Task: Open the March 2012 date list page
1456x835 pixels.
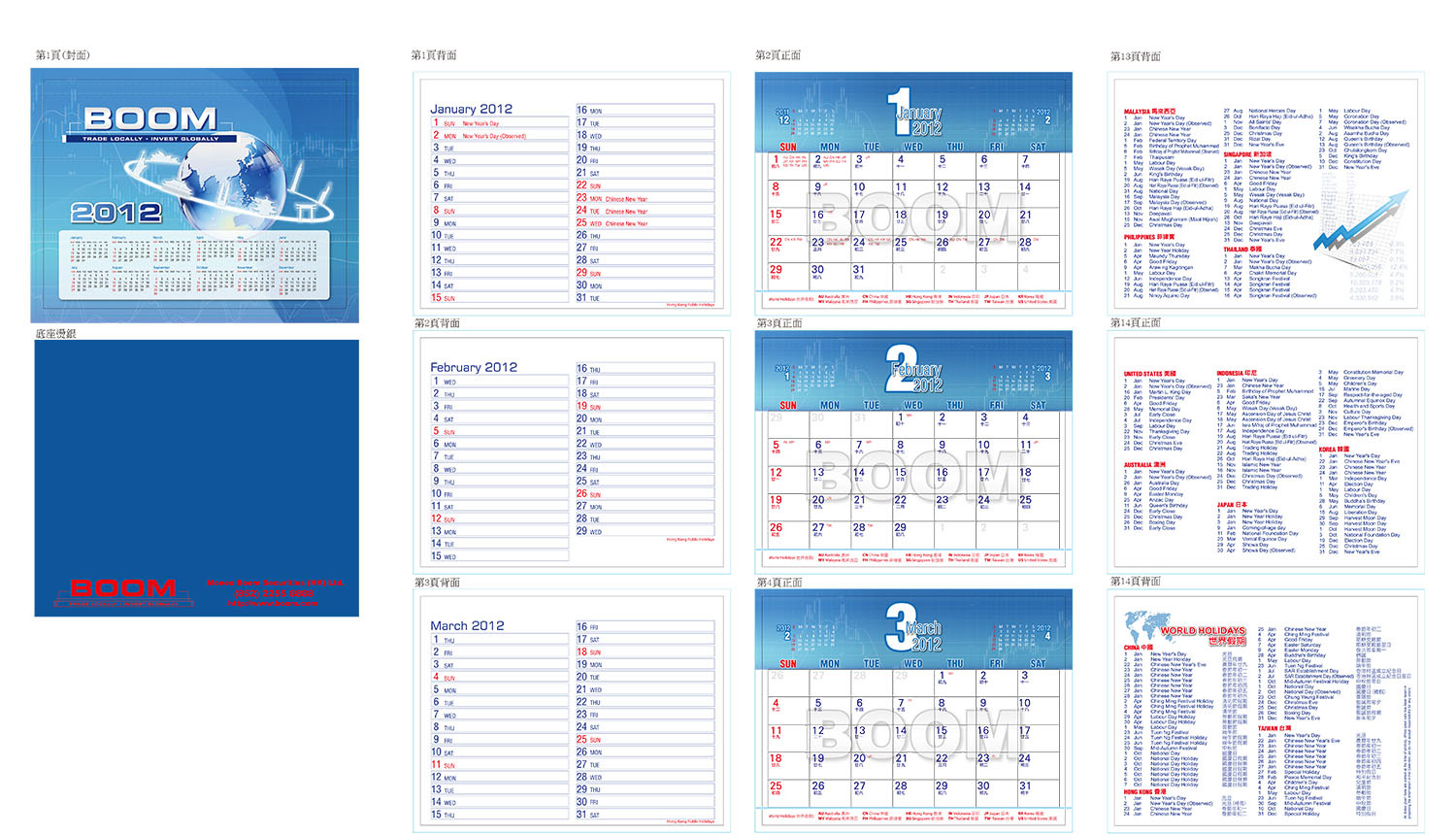Action: pos(572,711)
